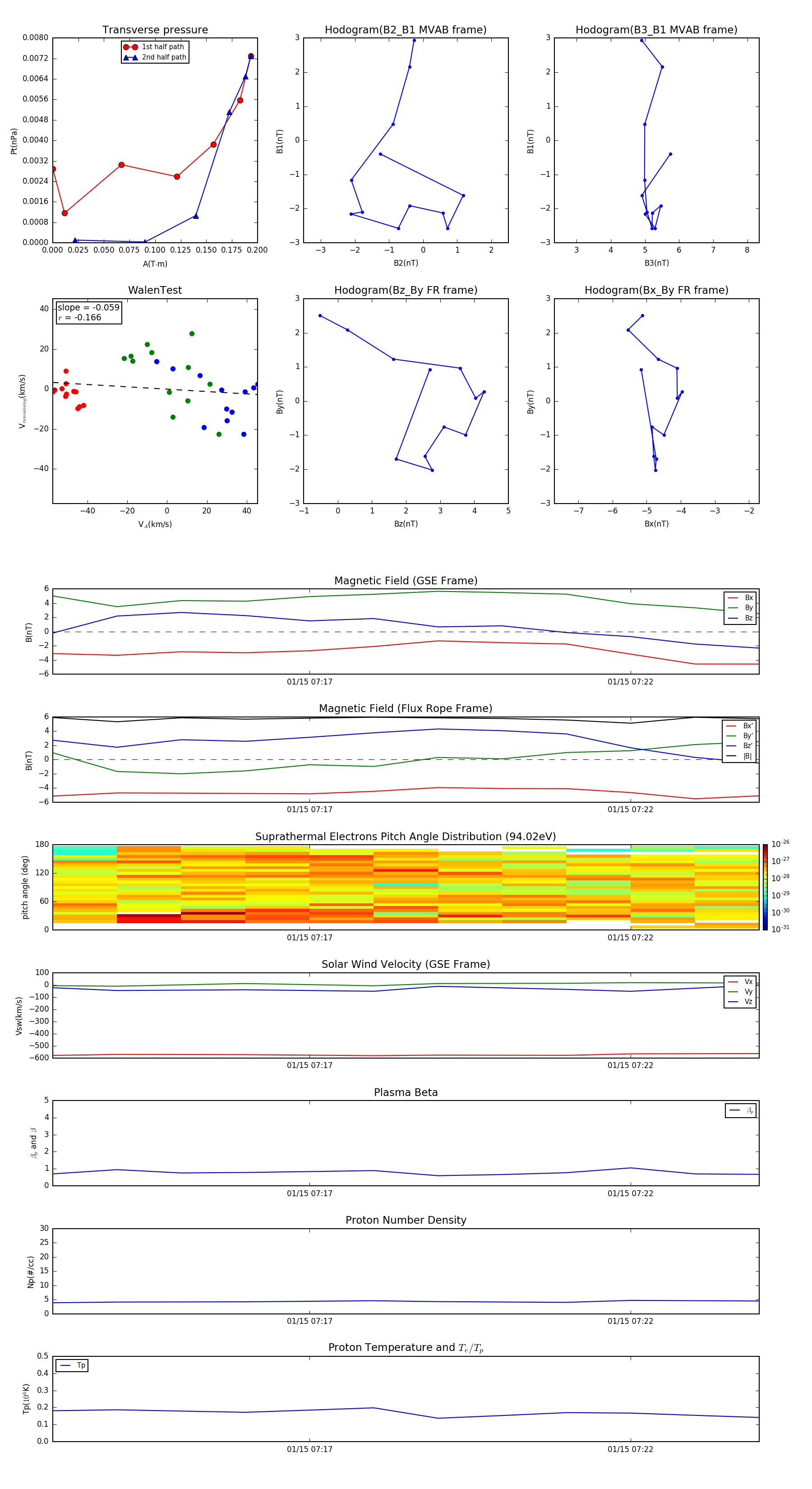Click the 'pitch angle (deg)' axis label
The width and height of the screenshot is (812, 1489).
(25, 887)
